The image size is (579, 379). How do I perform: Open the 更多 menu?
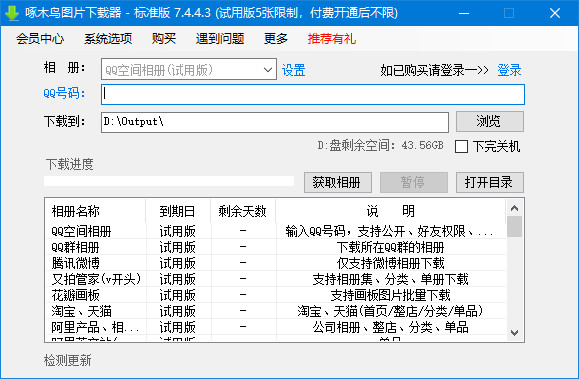click(276, 38)
